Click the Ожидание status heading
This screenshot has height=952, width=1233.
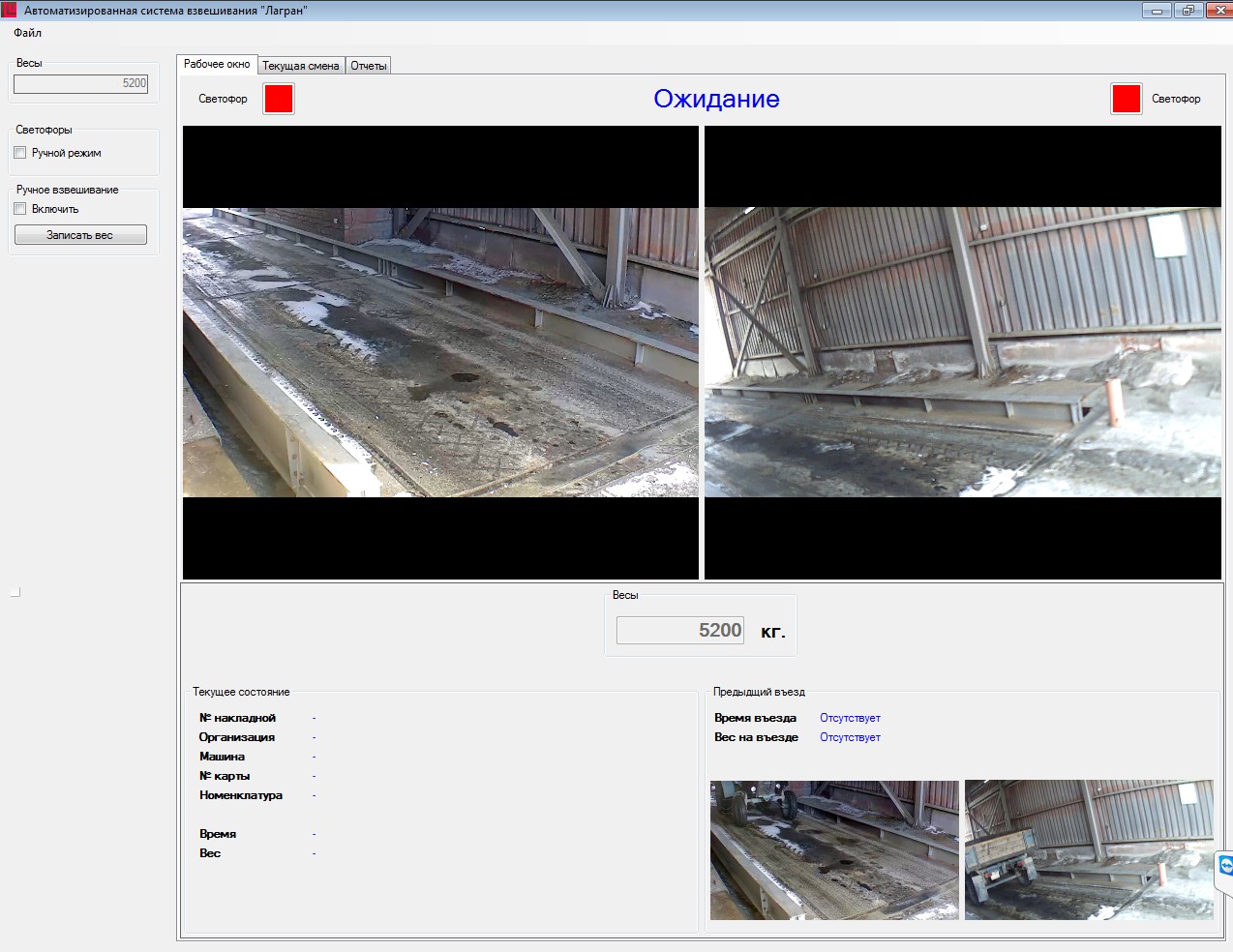716,99
